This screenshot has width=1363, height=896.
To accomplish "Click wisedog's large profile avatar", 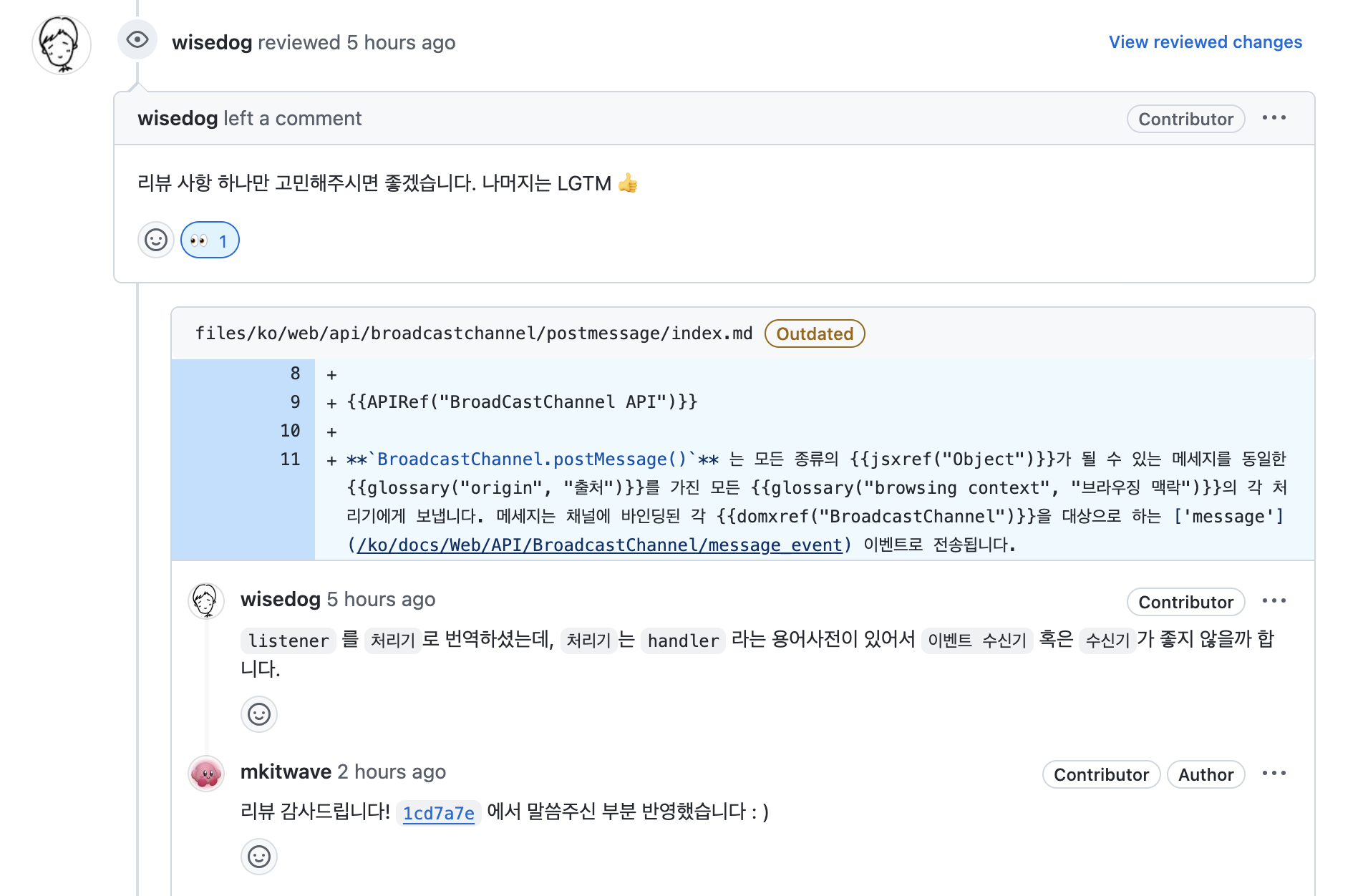I will 62,44.
